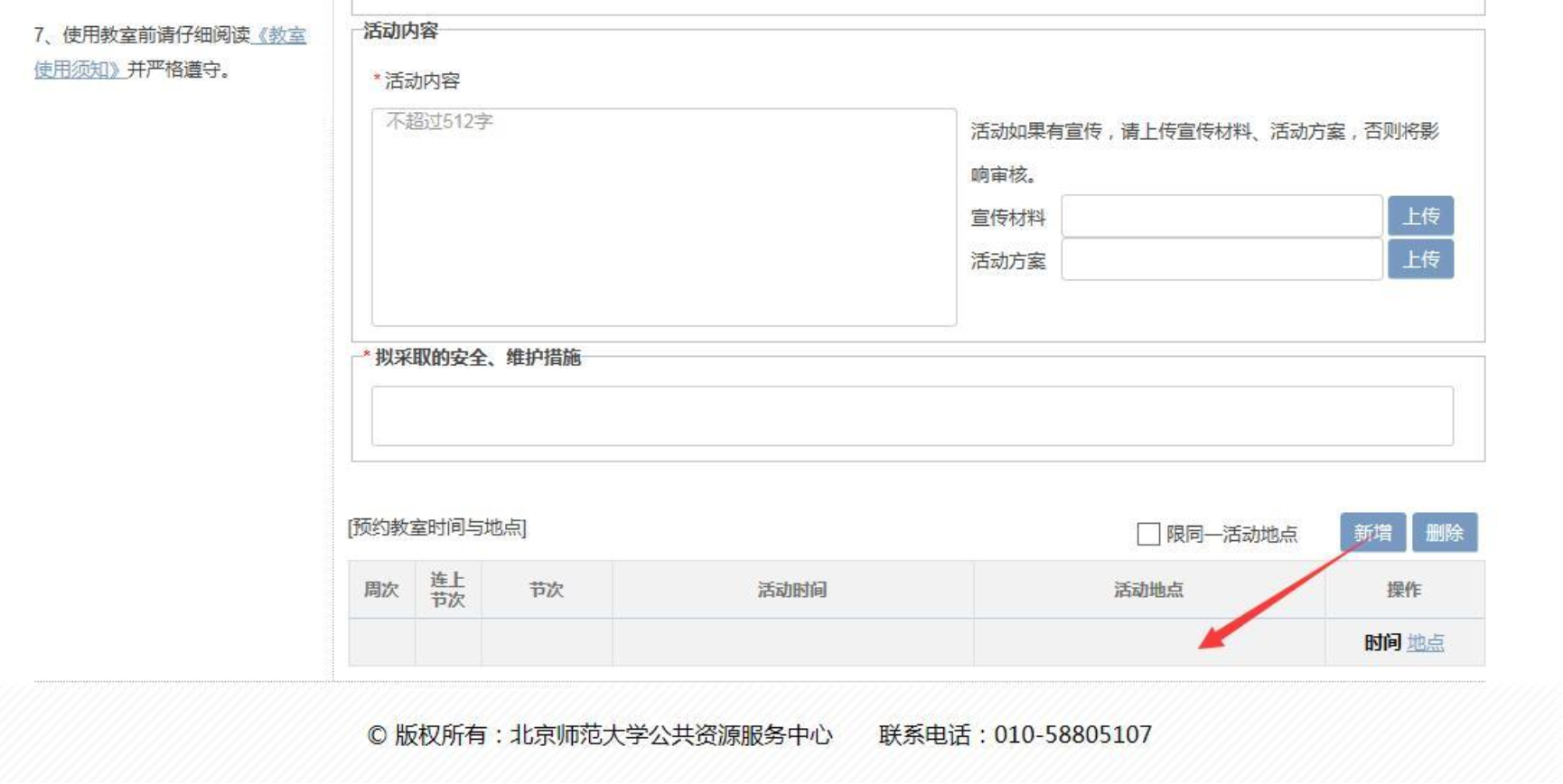Click the 周次 column header
Viewport: 1563px width, 784px height.
(x=381, y=590)
